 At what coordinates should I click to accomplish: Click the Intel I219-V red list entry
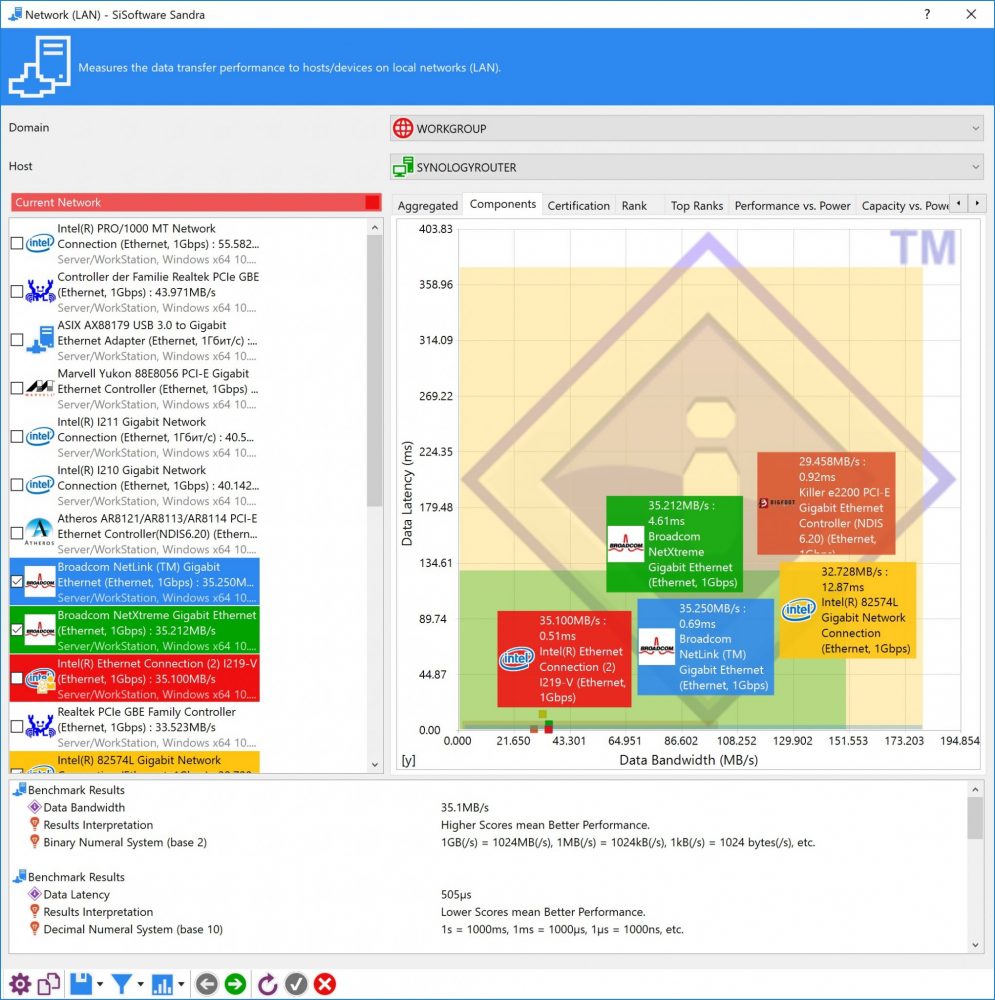(x=135, y=679)
